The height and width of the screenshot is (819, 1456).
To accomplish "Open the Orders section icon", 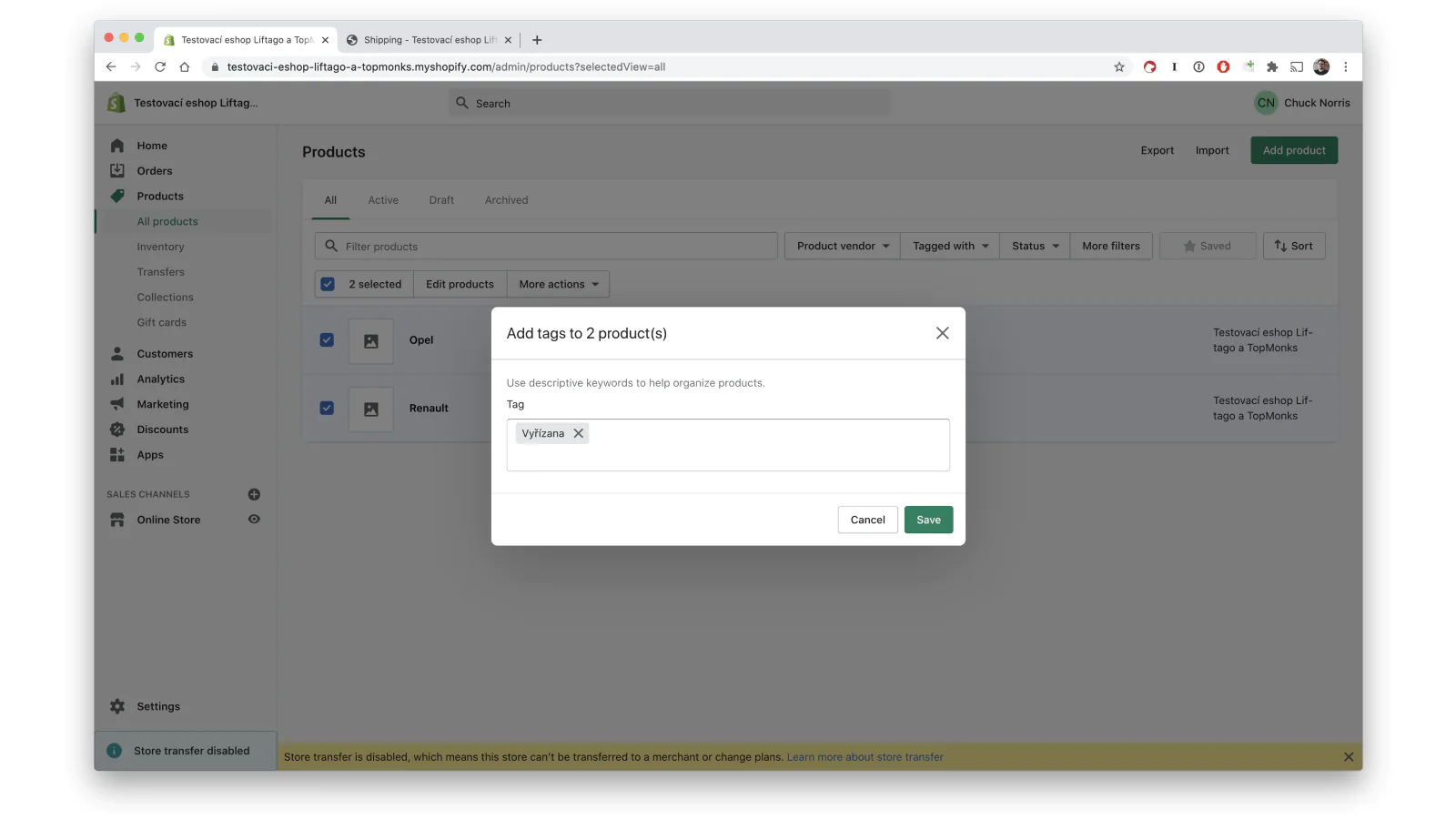I will point(117,171).
